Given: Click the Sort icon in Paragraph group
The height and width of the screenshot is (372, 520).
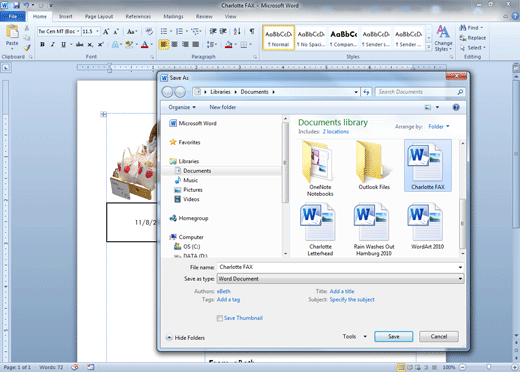Looking at the screenshot, I should tap(237, 31).
